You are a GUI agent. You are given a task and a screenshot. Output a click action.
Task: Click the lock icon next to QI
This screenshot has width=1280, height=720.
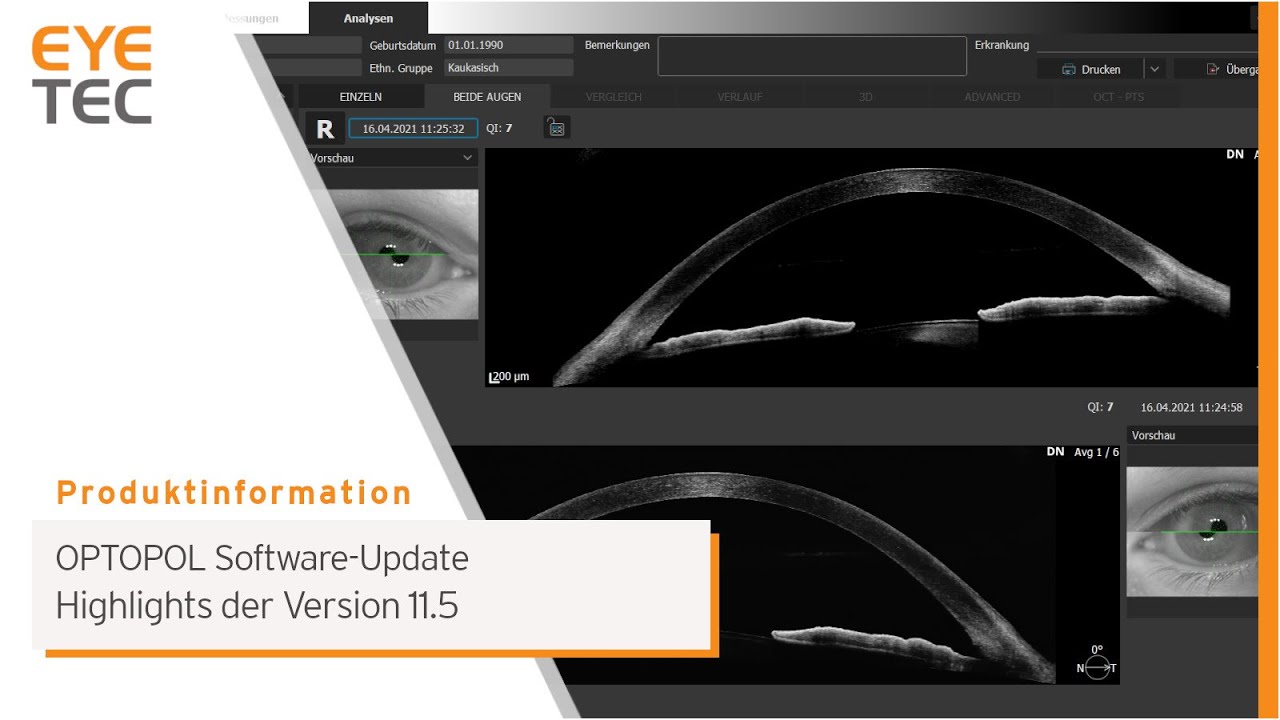click(x=557, y=128)
